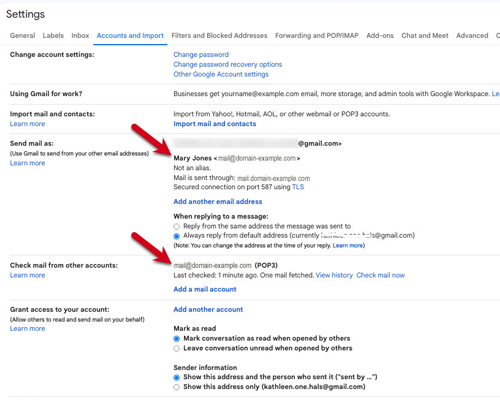Open the General settings tab
The height and width of the screenshot is (400, 500).
tap(22, 36)
